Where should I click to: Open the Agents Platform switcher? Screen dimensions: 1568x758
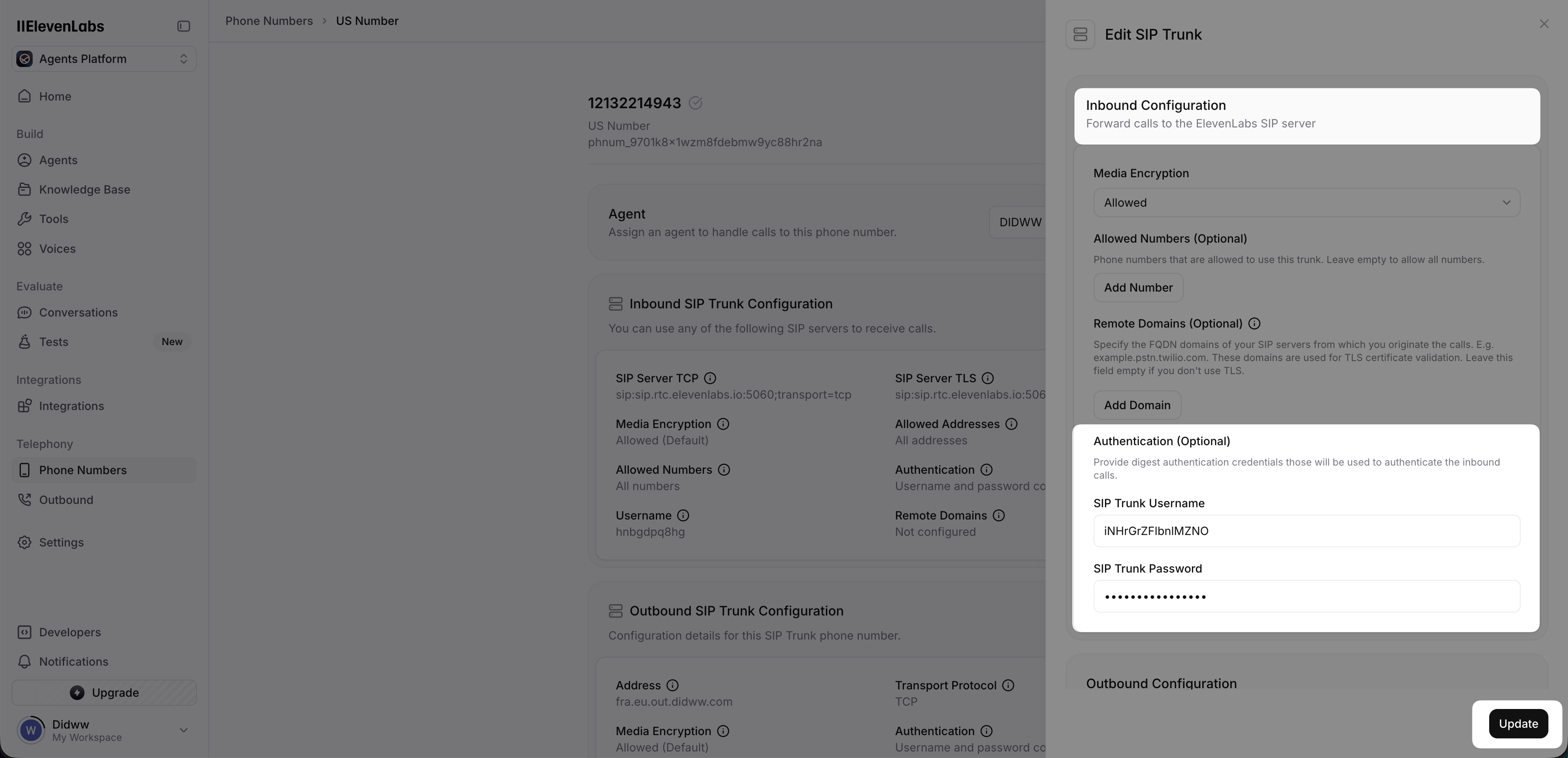pos(104,59)
